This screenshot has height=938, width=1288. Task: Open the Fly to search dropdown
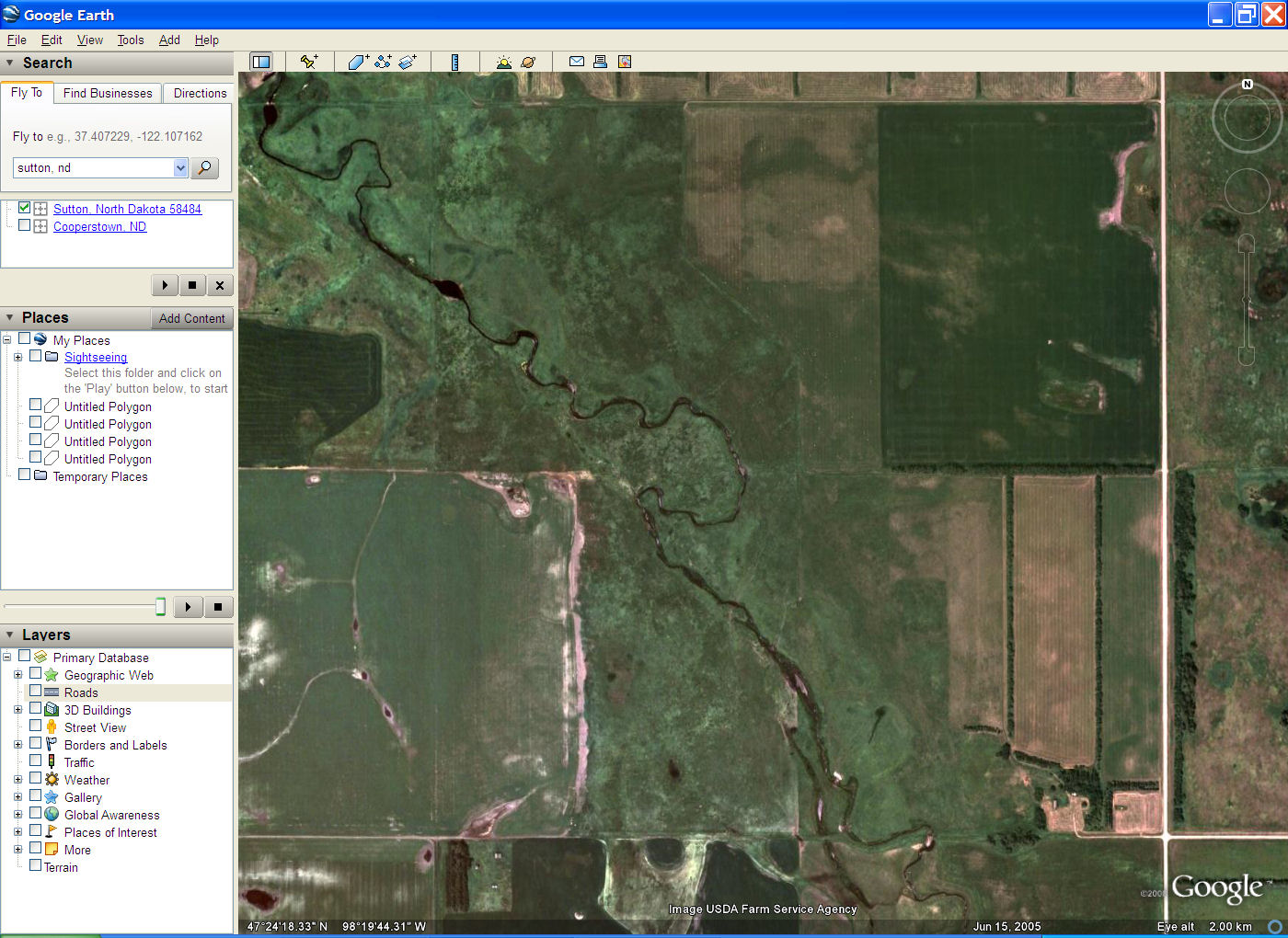coord(180,167)
